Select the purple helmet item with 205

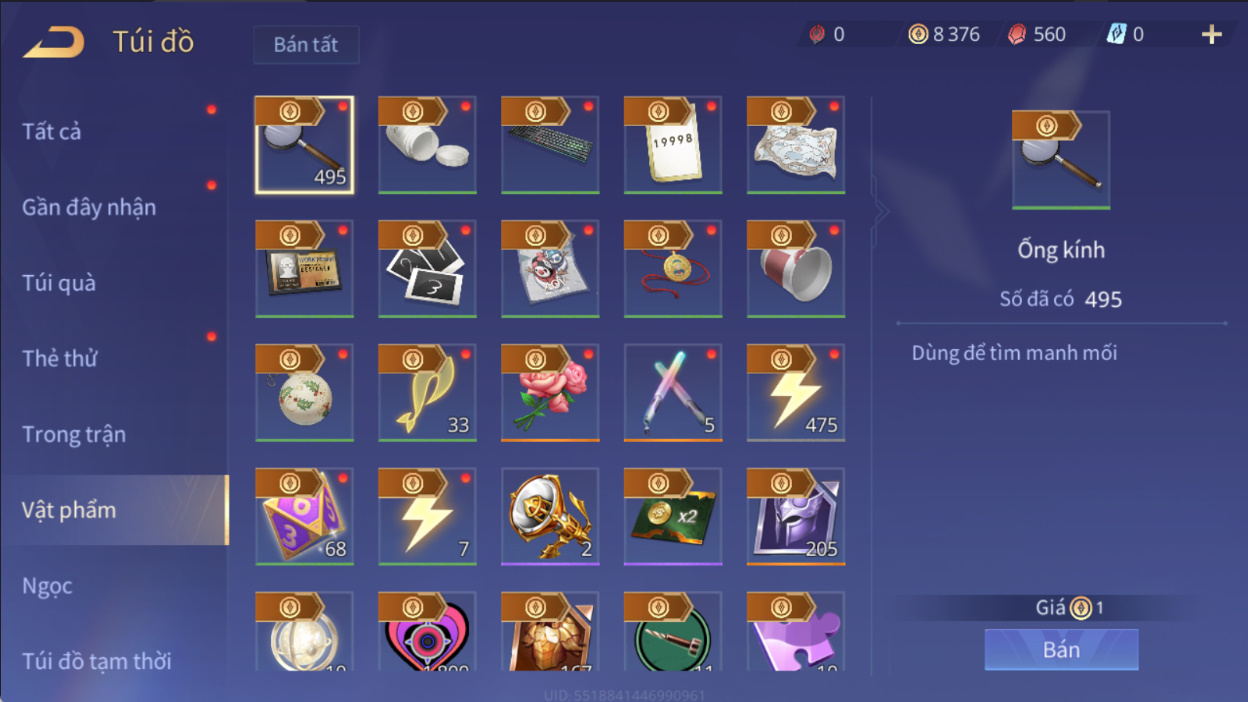pyautogui.click(x=796, y=517)
